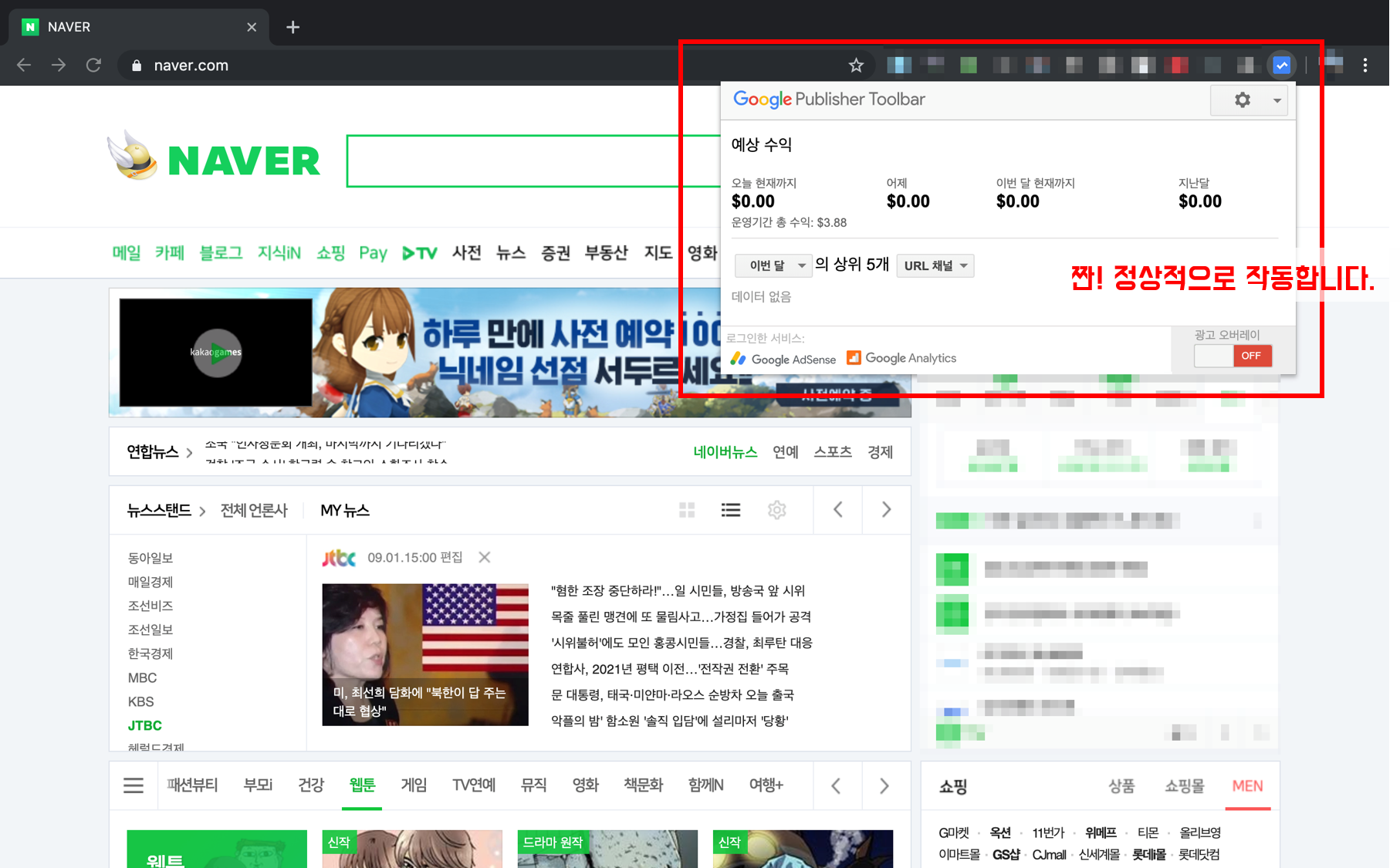Select 매일경제 in the press list

(150, 582)
